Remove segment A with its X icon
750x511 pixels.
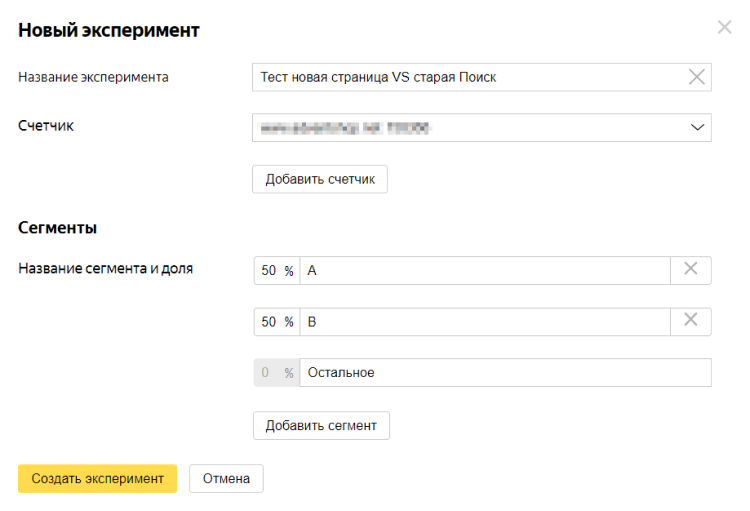[690, 270]
